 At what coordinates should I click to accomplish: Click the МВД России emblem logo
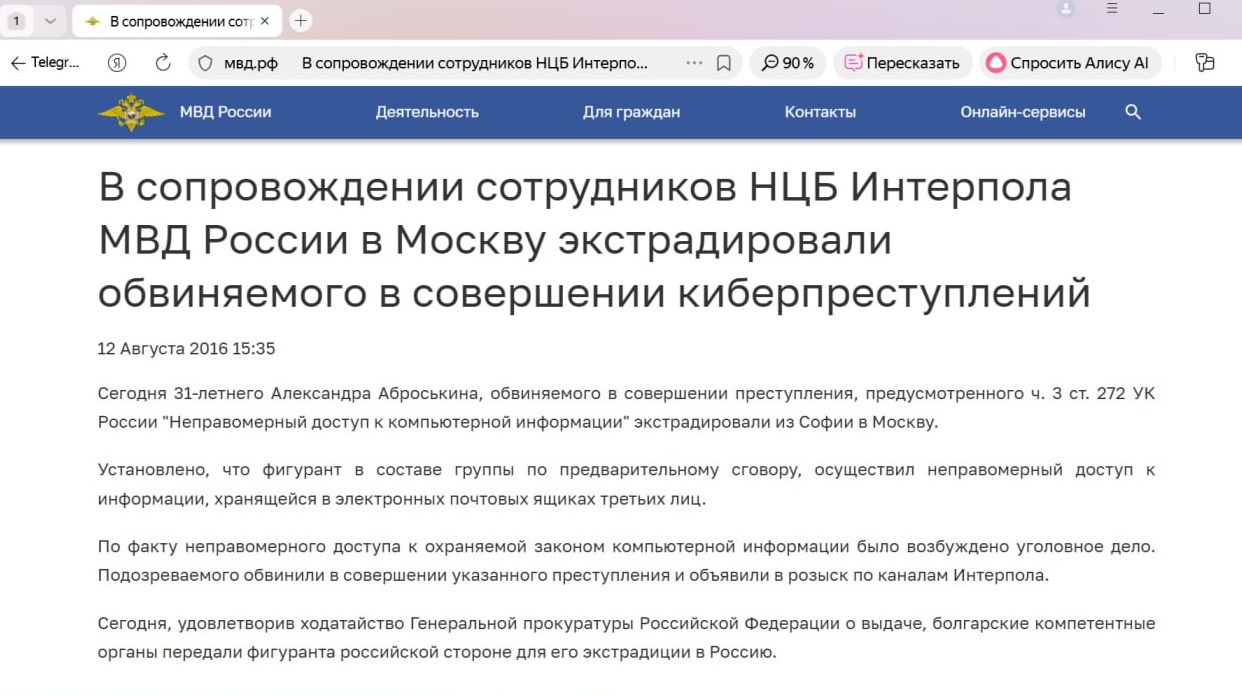point(131,112)
